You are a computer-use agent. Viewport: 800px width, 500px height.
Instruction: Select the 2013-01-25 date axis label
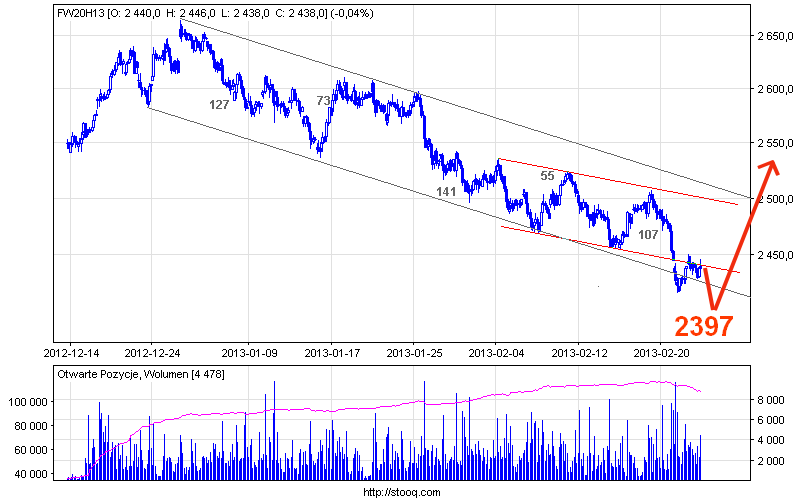(x=414, y=353)
